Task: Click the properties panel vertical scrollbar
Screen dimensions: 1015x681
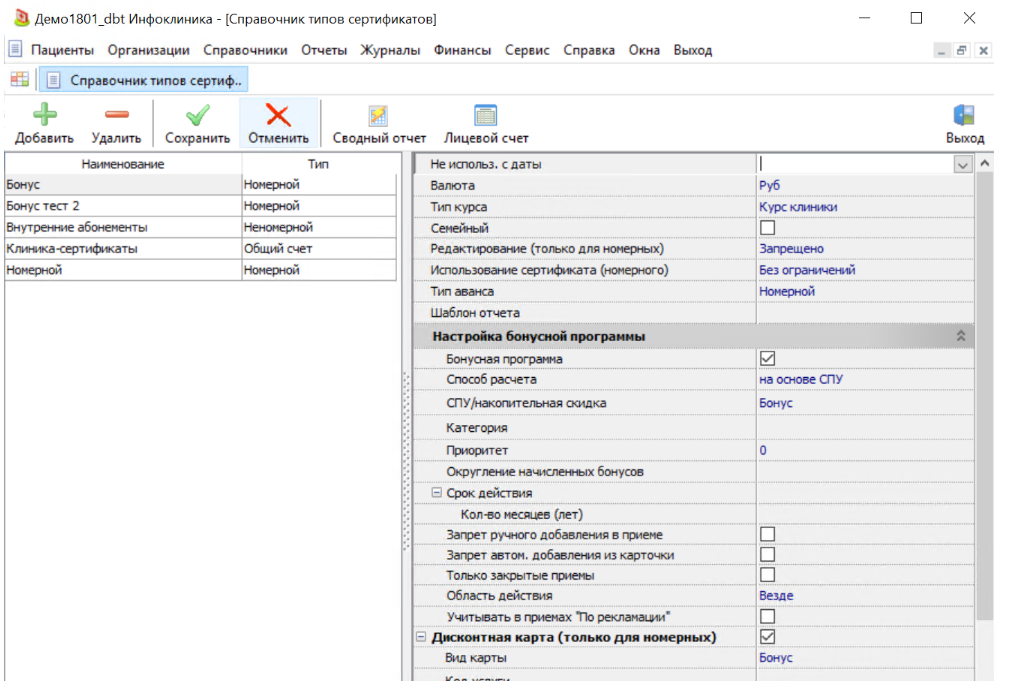Action: [x=985, y=400]
